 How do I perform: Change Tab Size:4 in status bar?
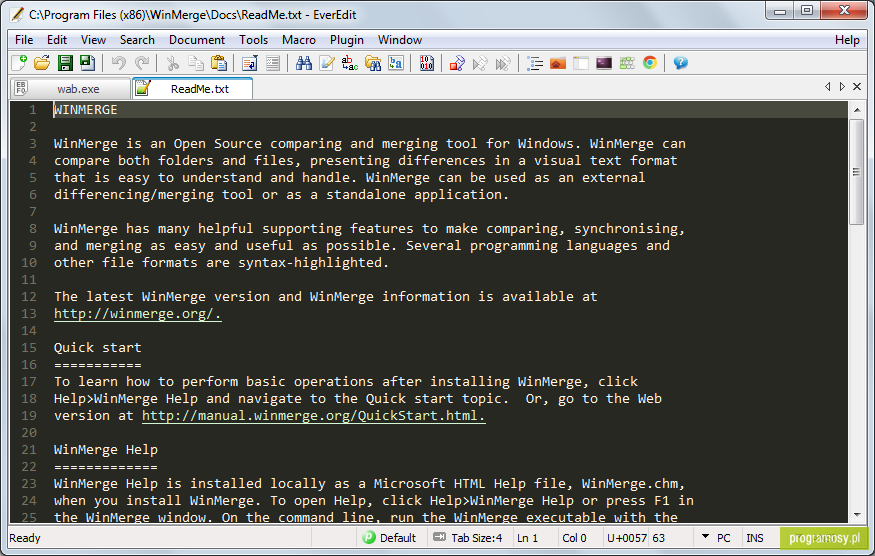[469, 538]
